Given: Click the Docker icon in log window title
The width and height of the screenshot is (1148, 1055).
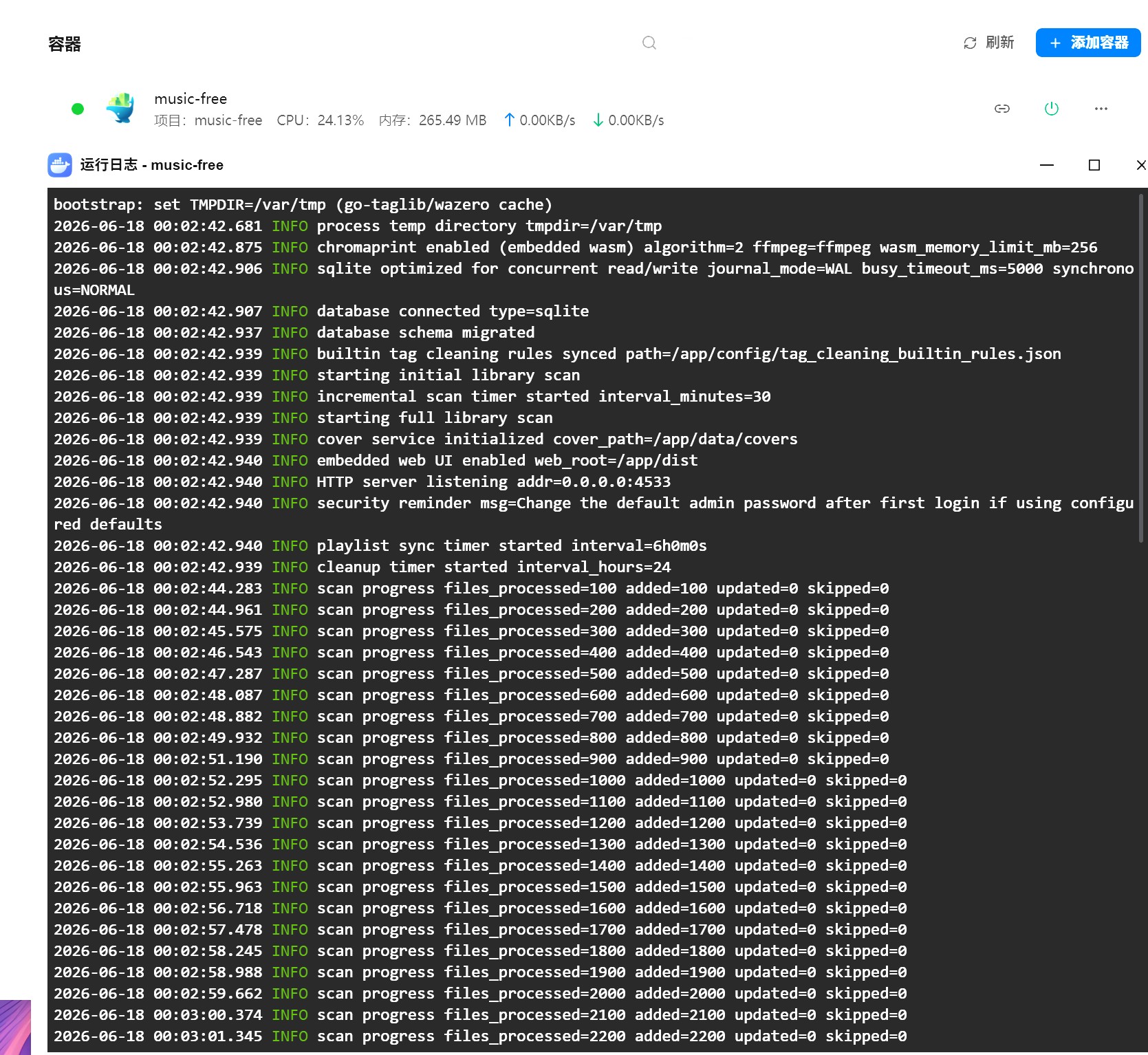Looking at the screenshot, I should point(60,165).
